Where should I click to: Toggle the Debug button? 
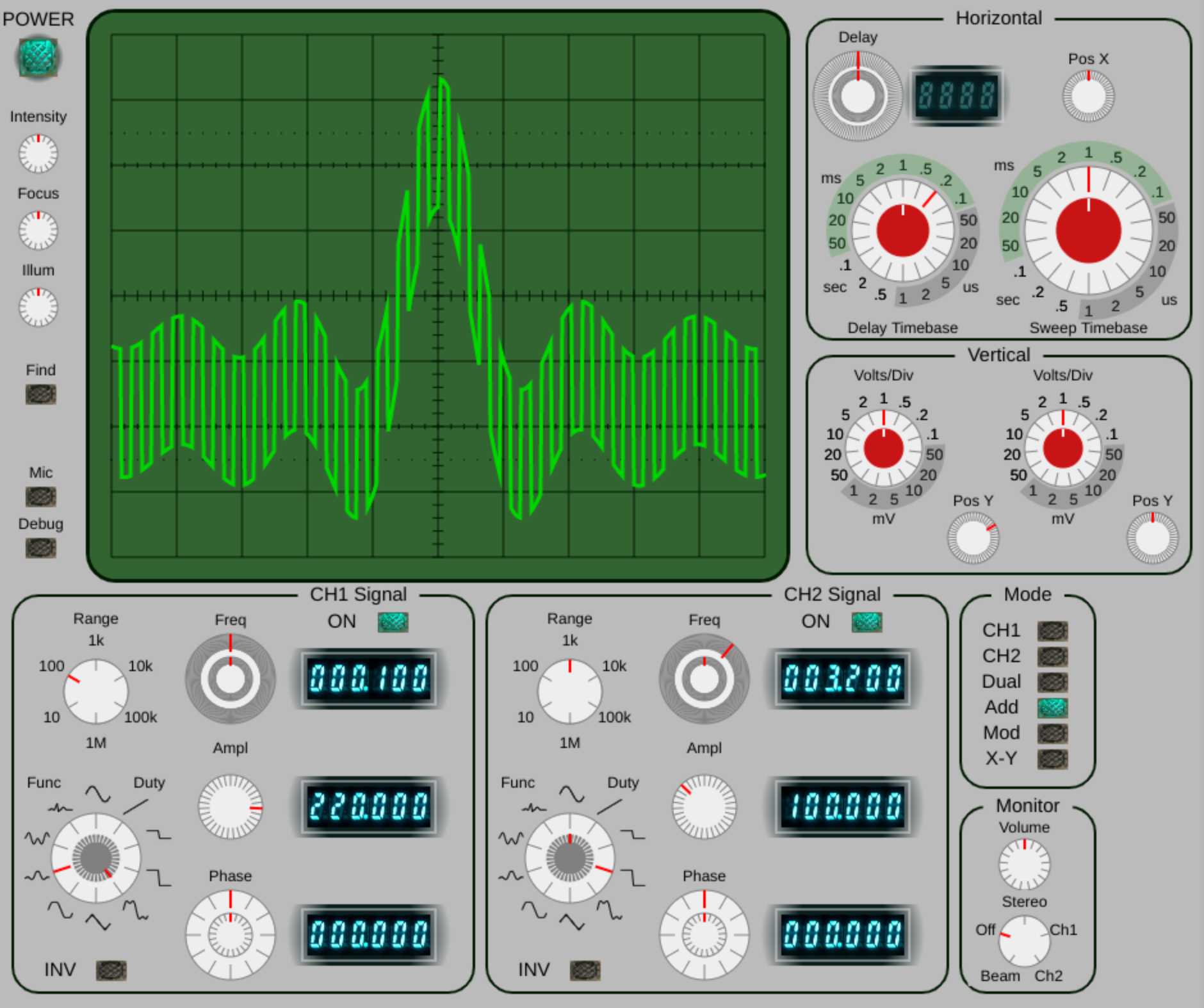(41, 548)
